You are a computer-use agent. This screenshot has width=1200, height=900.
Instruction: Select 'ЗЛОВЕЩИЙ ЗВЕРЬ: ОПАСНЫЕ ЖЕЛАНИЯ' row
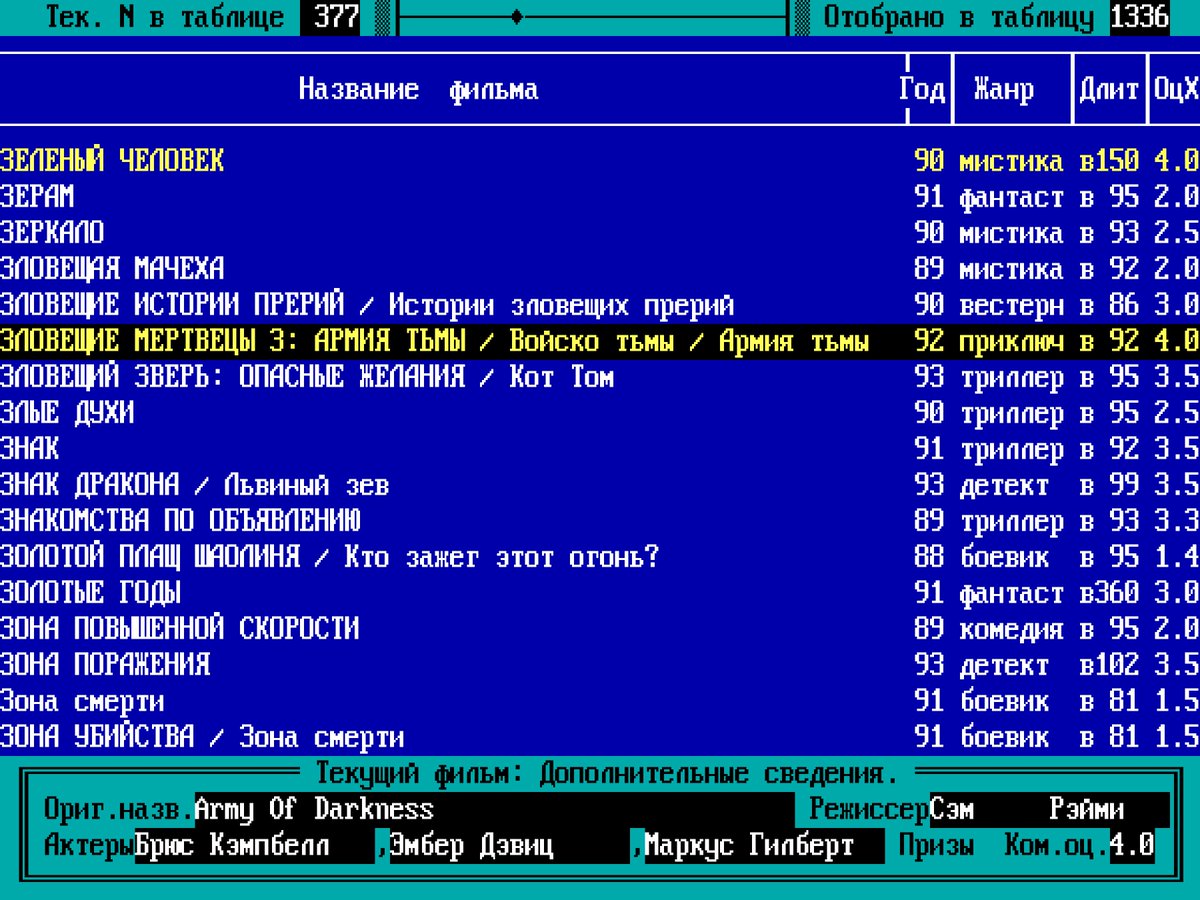tap(600, 377)
